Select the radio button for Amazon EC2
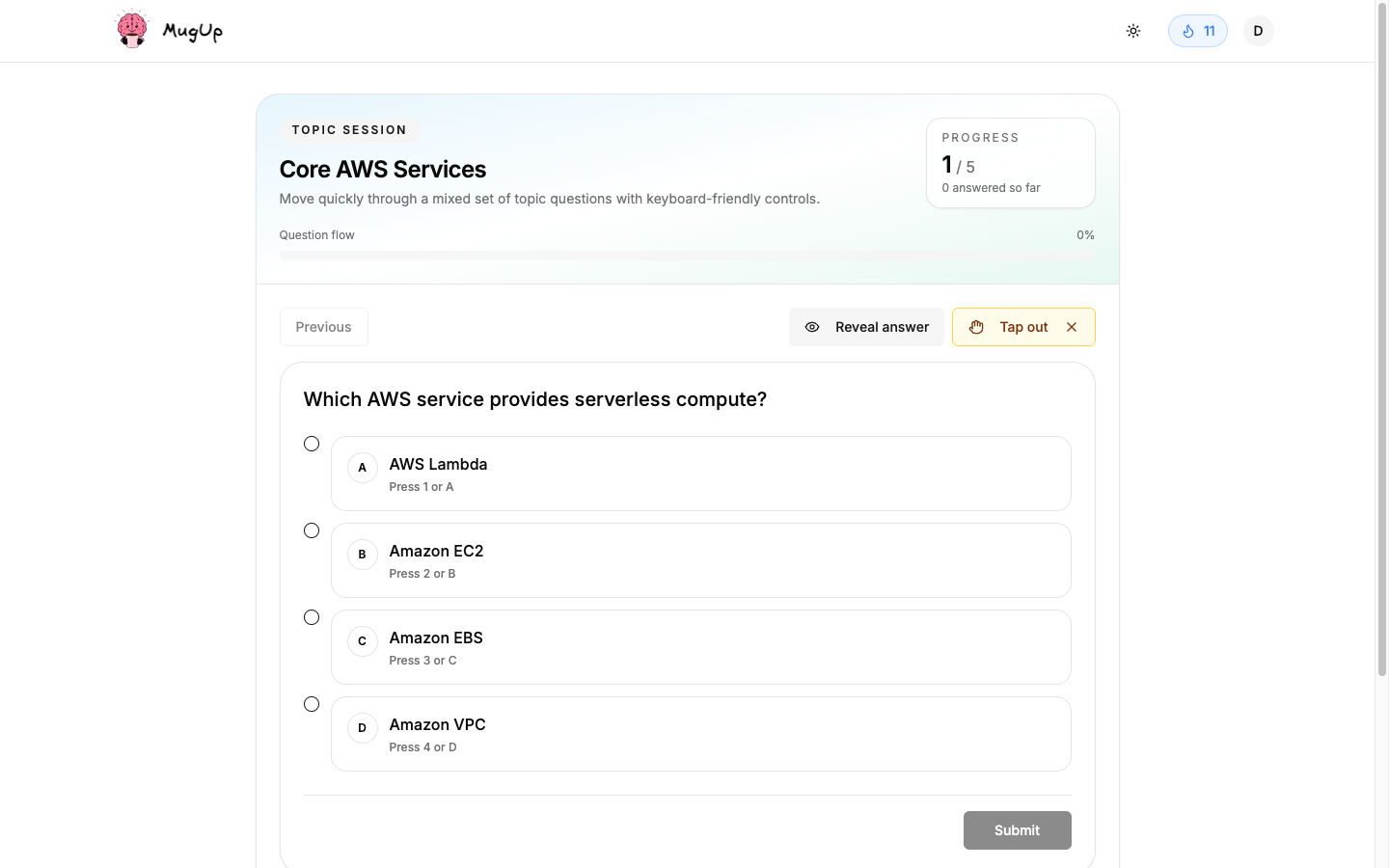Screen dimensions: 1389x868 click(312, 530)
